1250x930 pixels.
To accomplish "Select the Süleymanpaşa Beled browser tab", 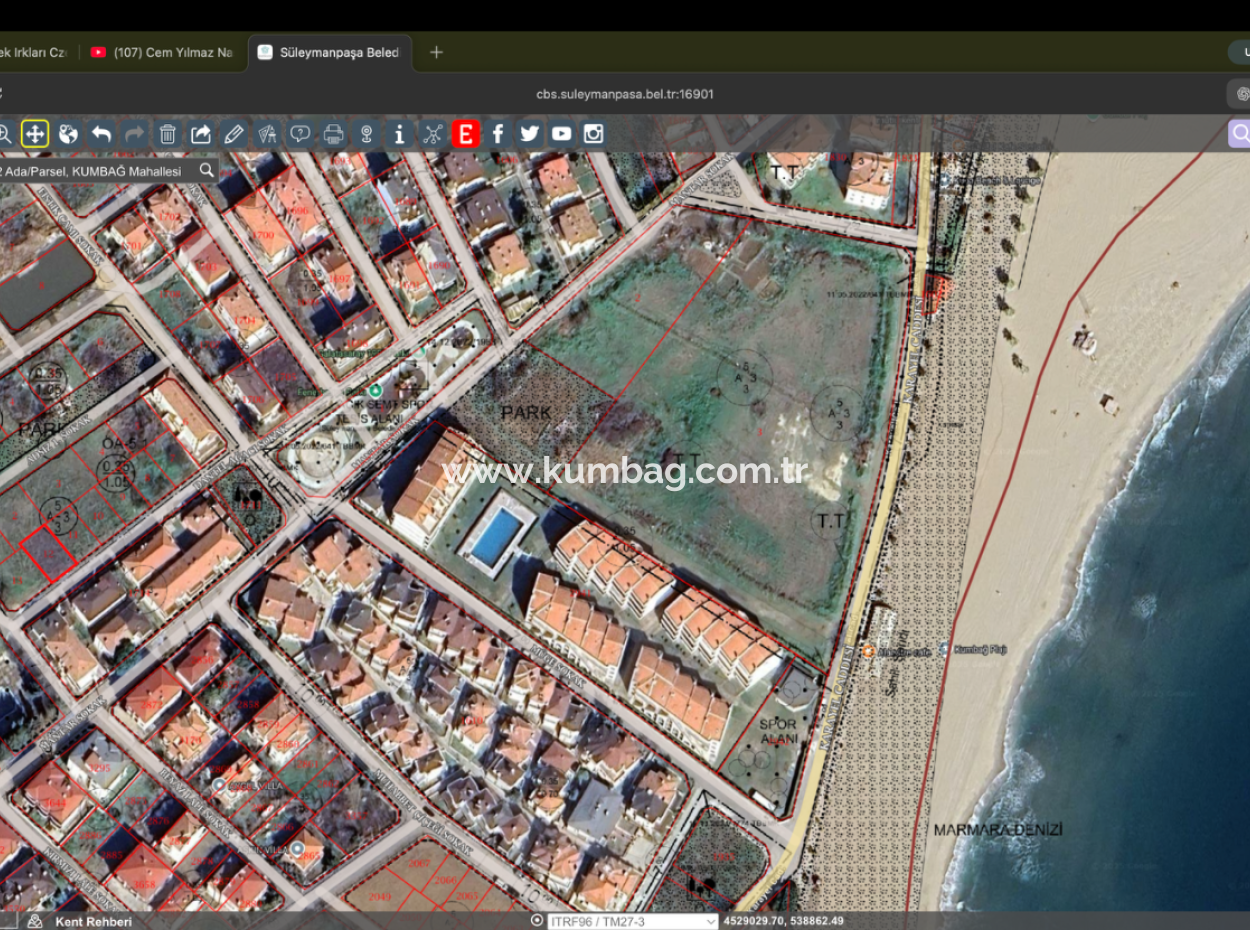I will point(330,52).
